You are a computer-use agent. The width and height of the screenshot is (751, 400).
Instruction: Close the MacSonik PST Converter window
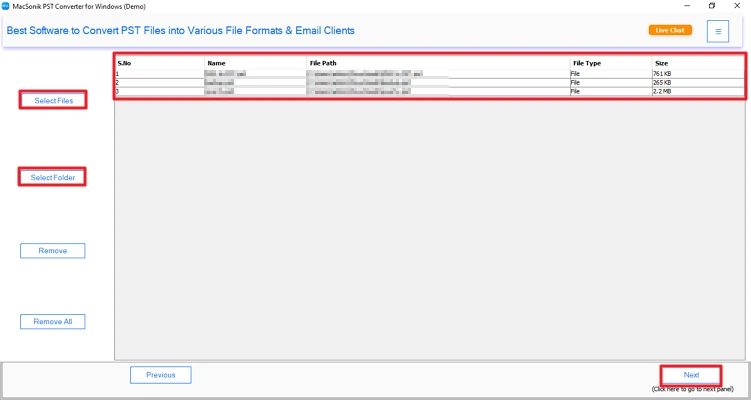(x=737, y=6)
